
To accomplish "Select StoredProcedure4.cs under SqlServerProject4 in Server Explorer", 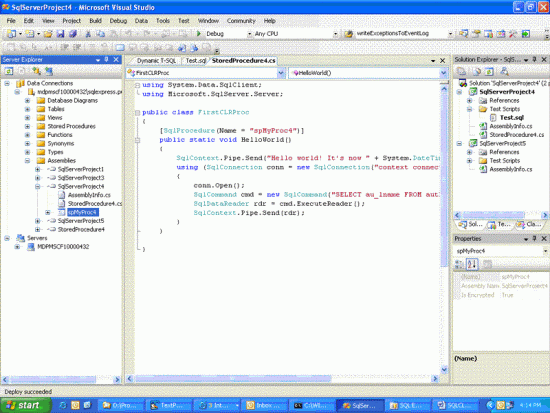I will pos(95,204).
